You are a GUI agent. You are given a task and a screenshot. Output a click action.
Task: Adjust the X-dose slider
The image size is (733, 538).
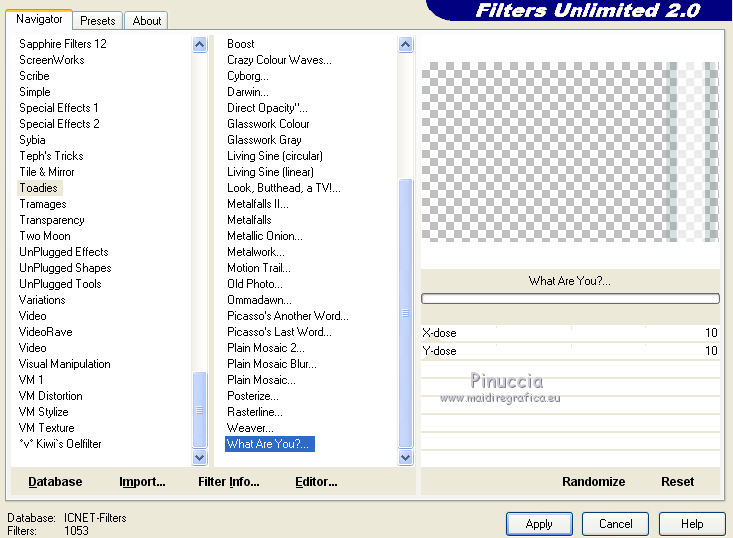[570, 333]
